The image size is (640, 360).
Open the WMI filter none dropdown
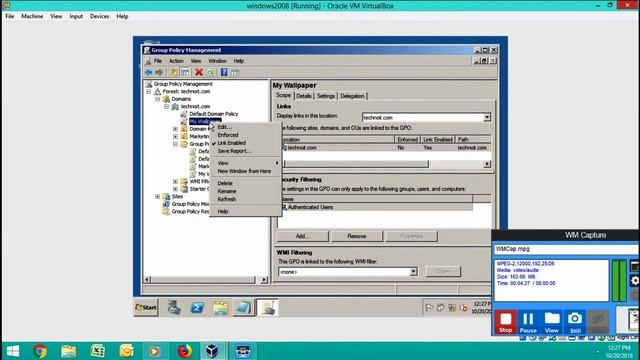tap(413, 272)
